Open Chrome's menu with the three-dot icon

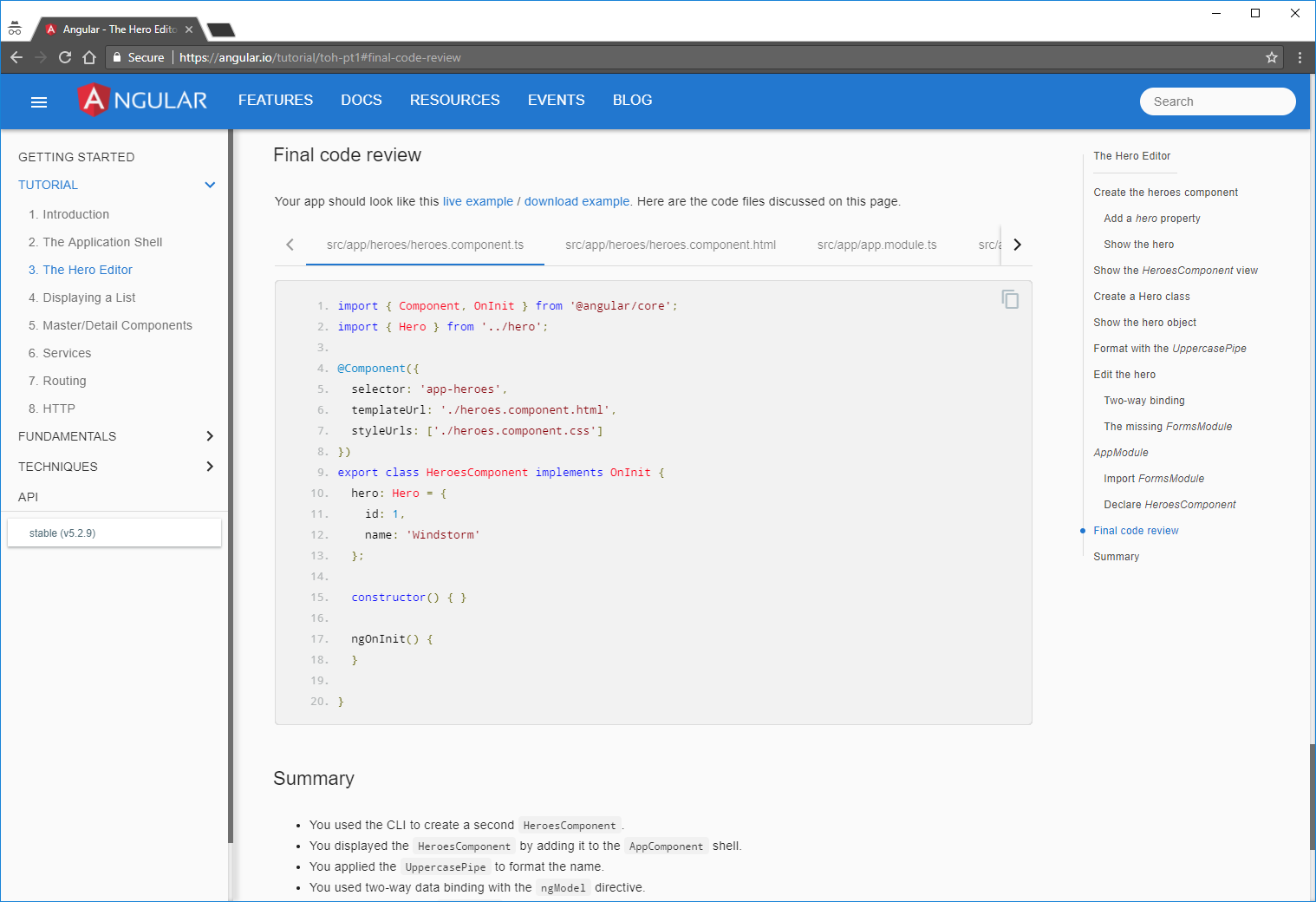[1299, 56]
